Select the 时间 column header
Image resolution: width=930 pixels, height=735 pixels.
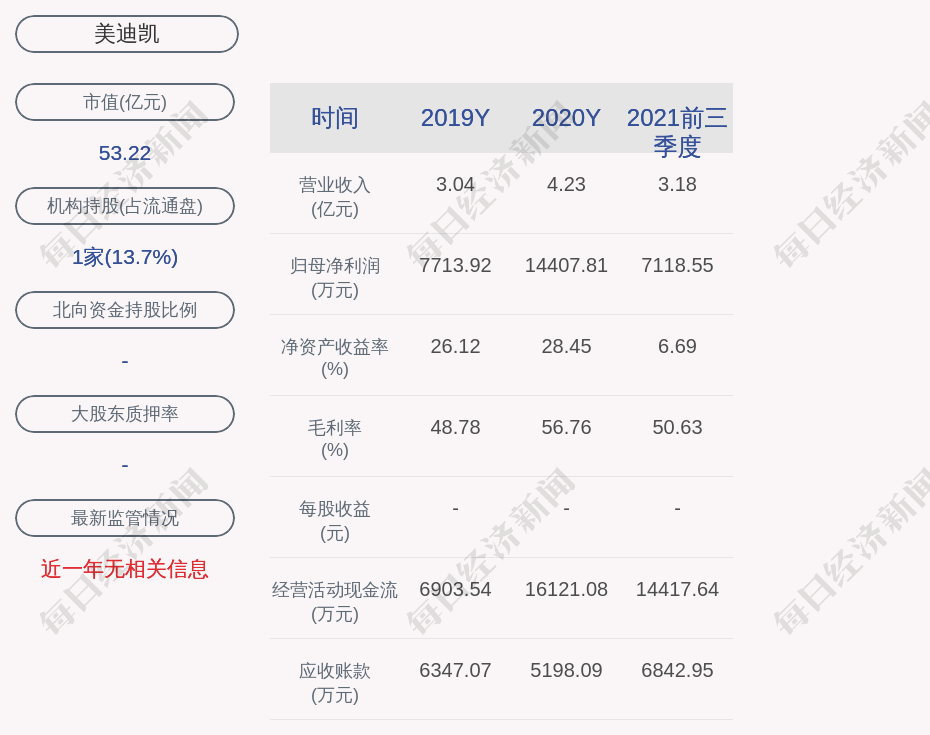pyautogui.click(x=335, y=118)
